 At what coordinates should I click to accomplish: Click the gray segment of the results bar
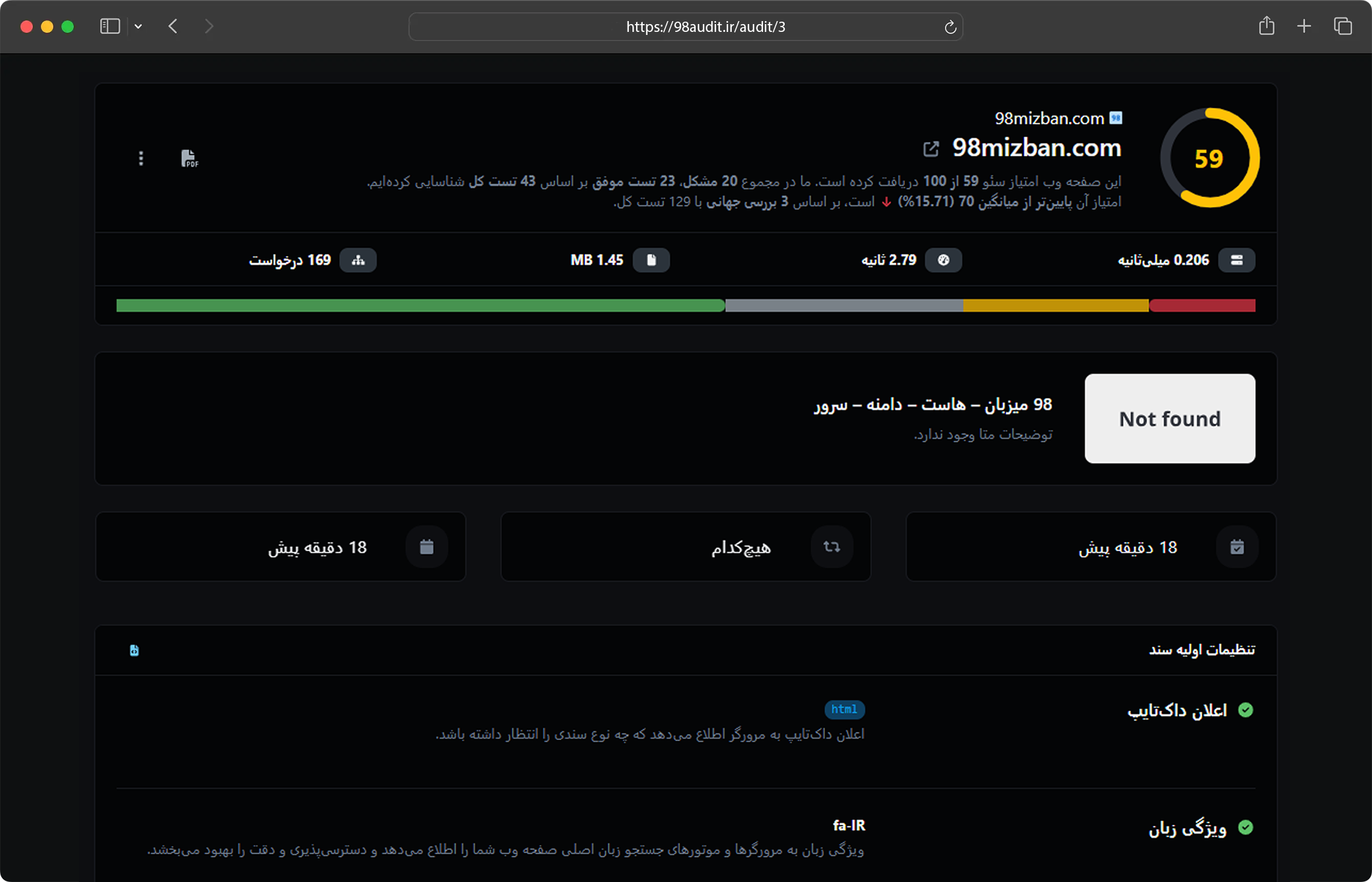(x=844, y=305)
